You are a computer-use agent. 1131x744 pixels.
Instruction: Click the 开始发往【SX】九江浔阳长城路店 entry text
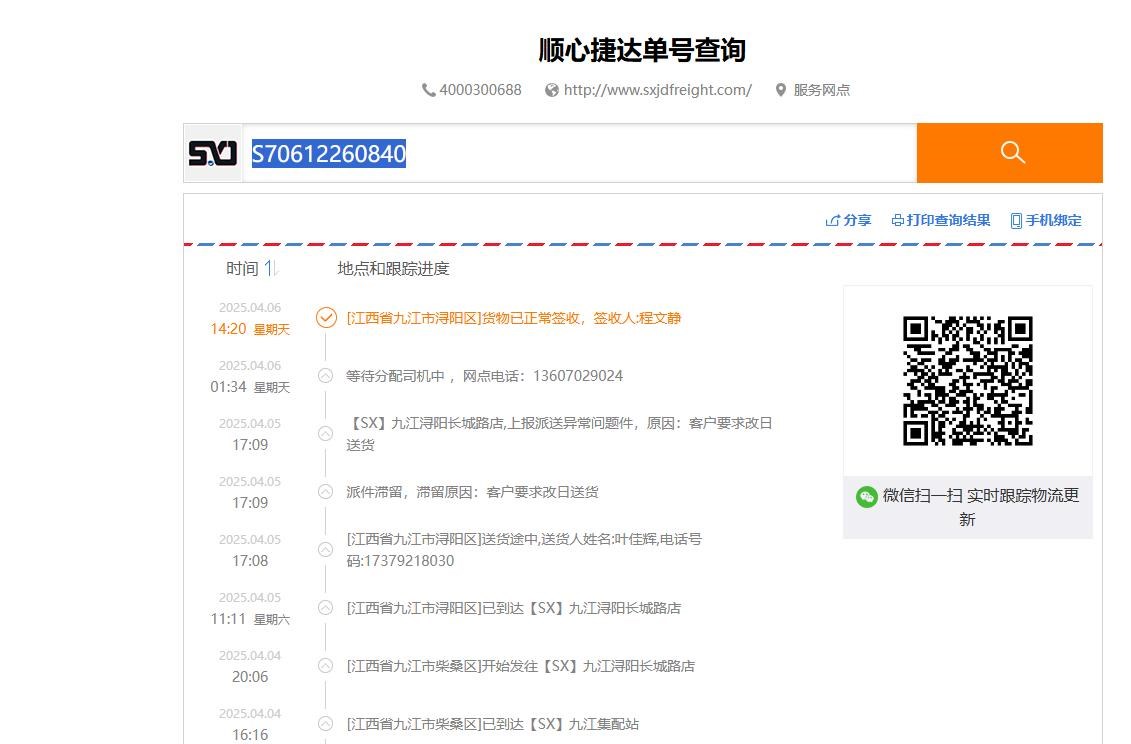pos(520,666)
